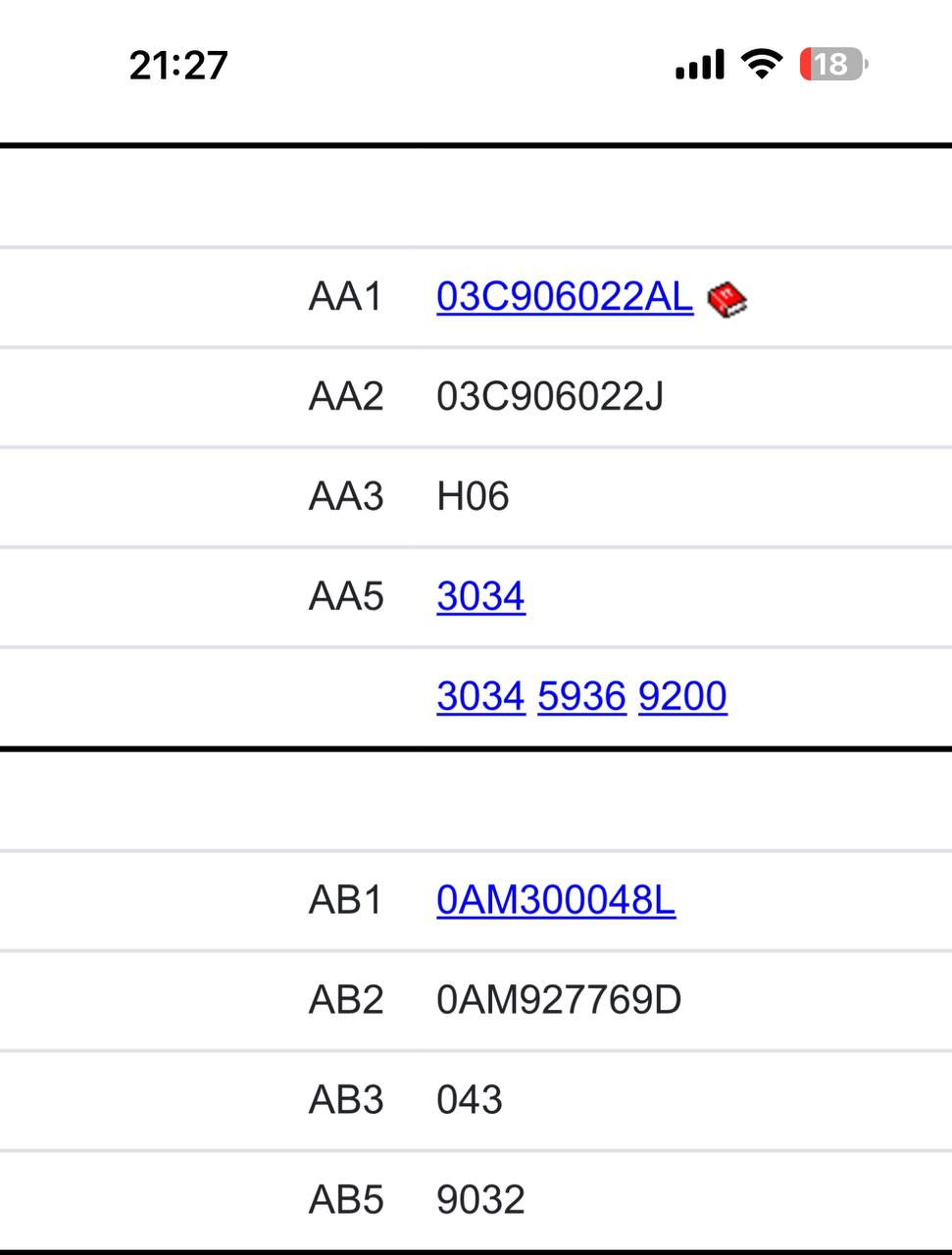Select the 03C906022J value in AA2 row
The width and height of the screenshot is (952, 1255).
[x=550, y=396]
